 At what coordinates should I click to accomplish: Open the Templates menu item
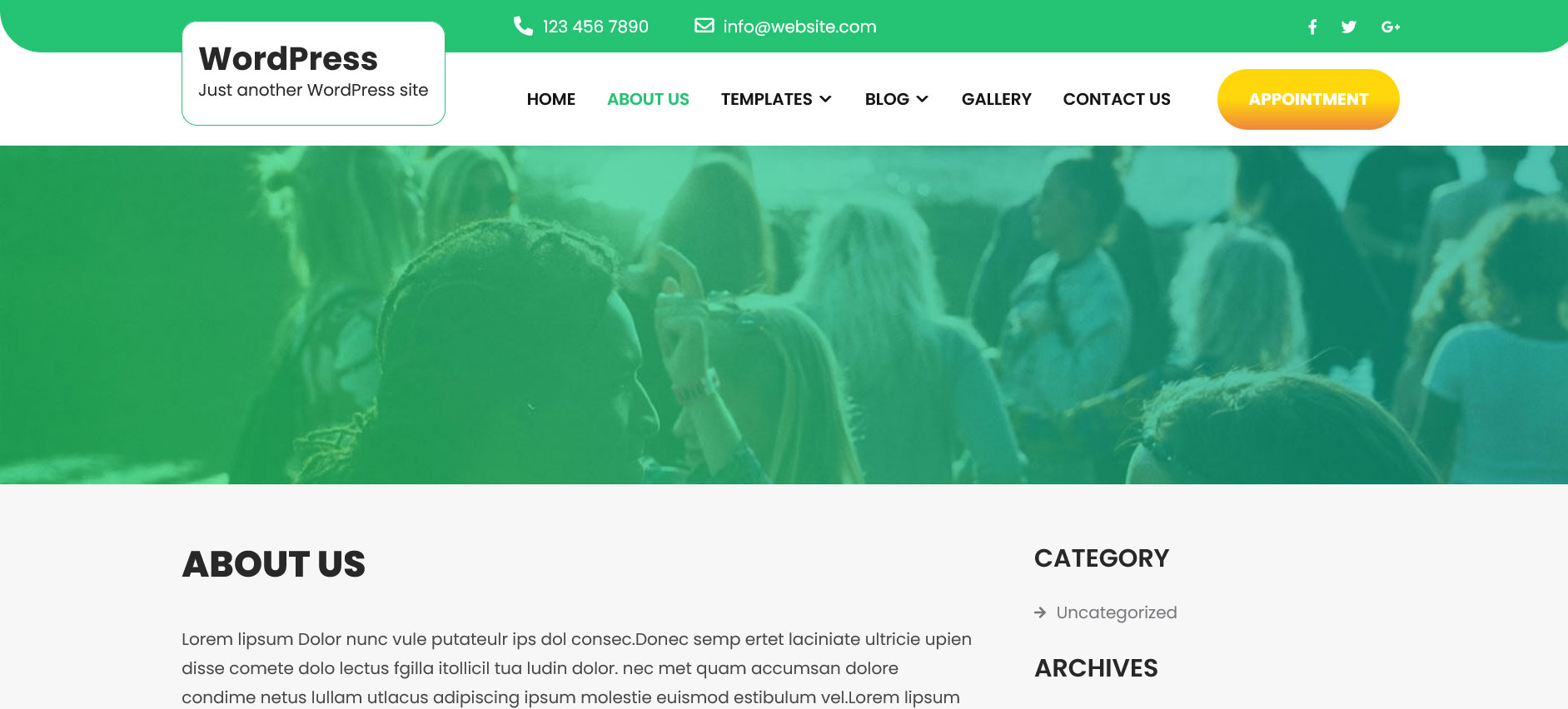(767, 99)
